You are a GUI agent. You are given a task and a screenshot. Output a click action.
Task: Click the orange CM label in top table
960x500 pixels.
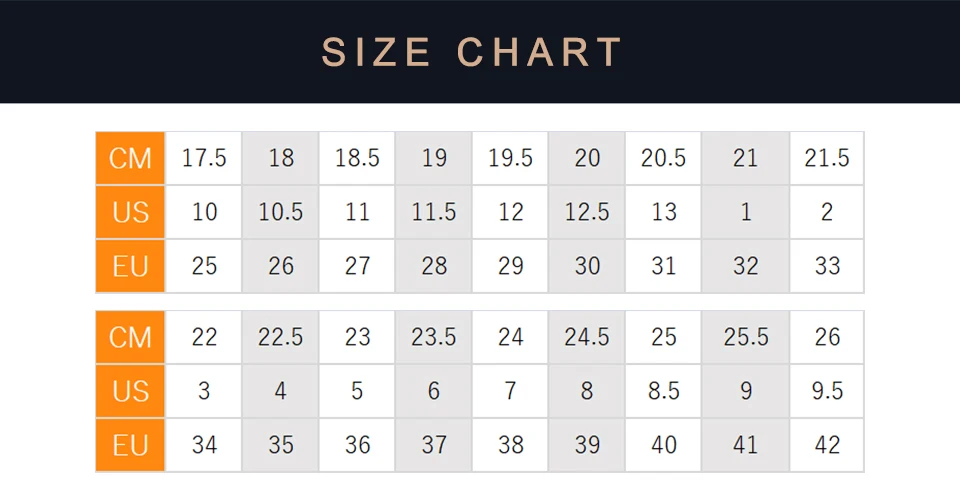click(130, 159)
